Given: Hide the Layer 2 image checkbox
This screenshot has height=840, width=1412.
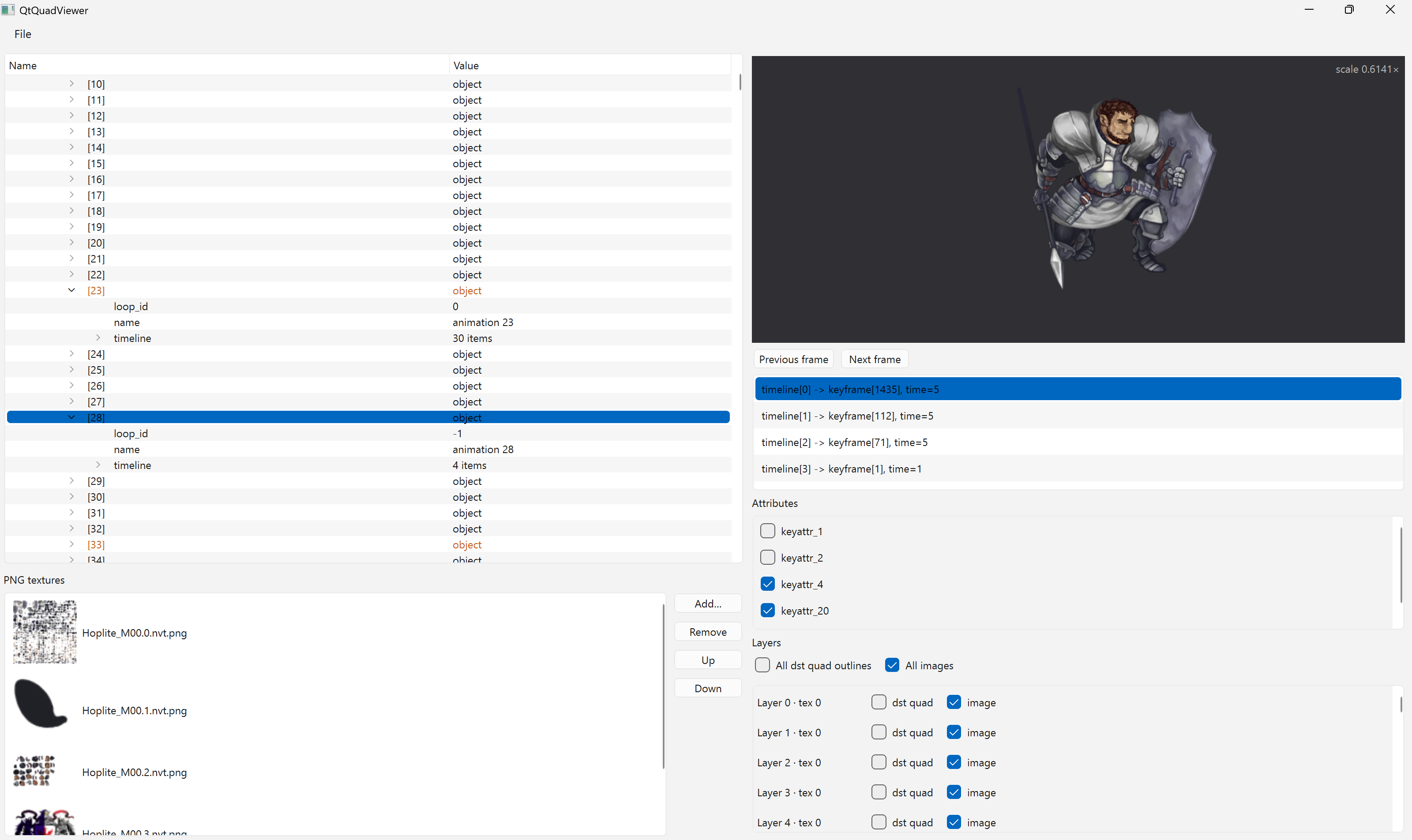Looking at the screenshot, I should [954, 762].
